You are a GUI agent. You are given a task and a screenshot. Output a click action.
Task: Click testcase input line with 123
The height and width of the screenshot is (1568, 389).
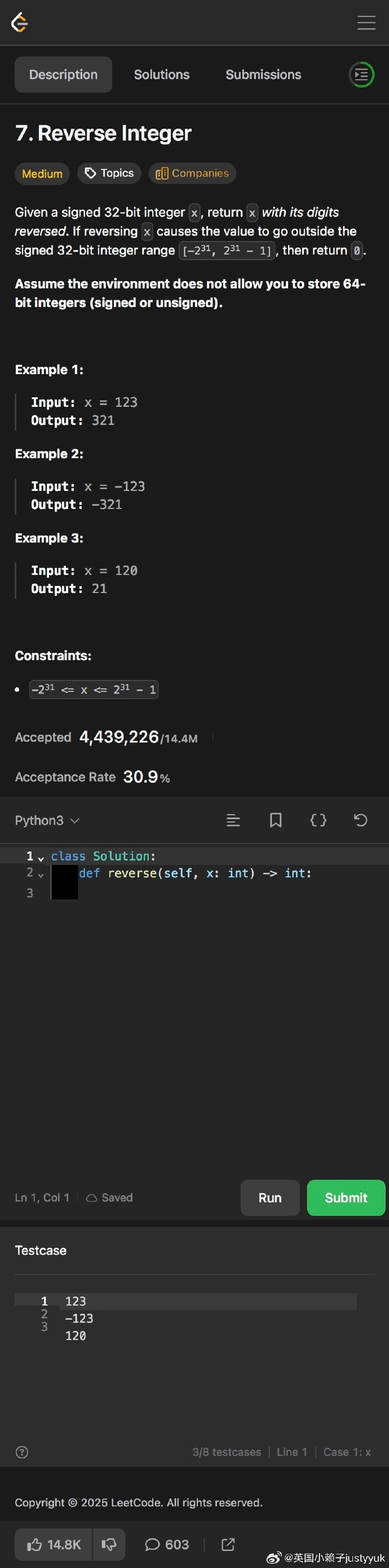(x=76, y=1302)
